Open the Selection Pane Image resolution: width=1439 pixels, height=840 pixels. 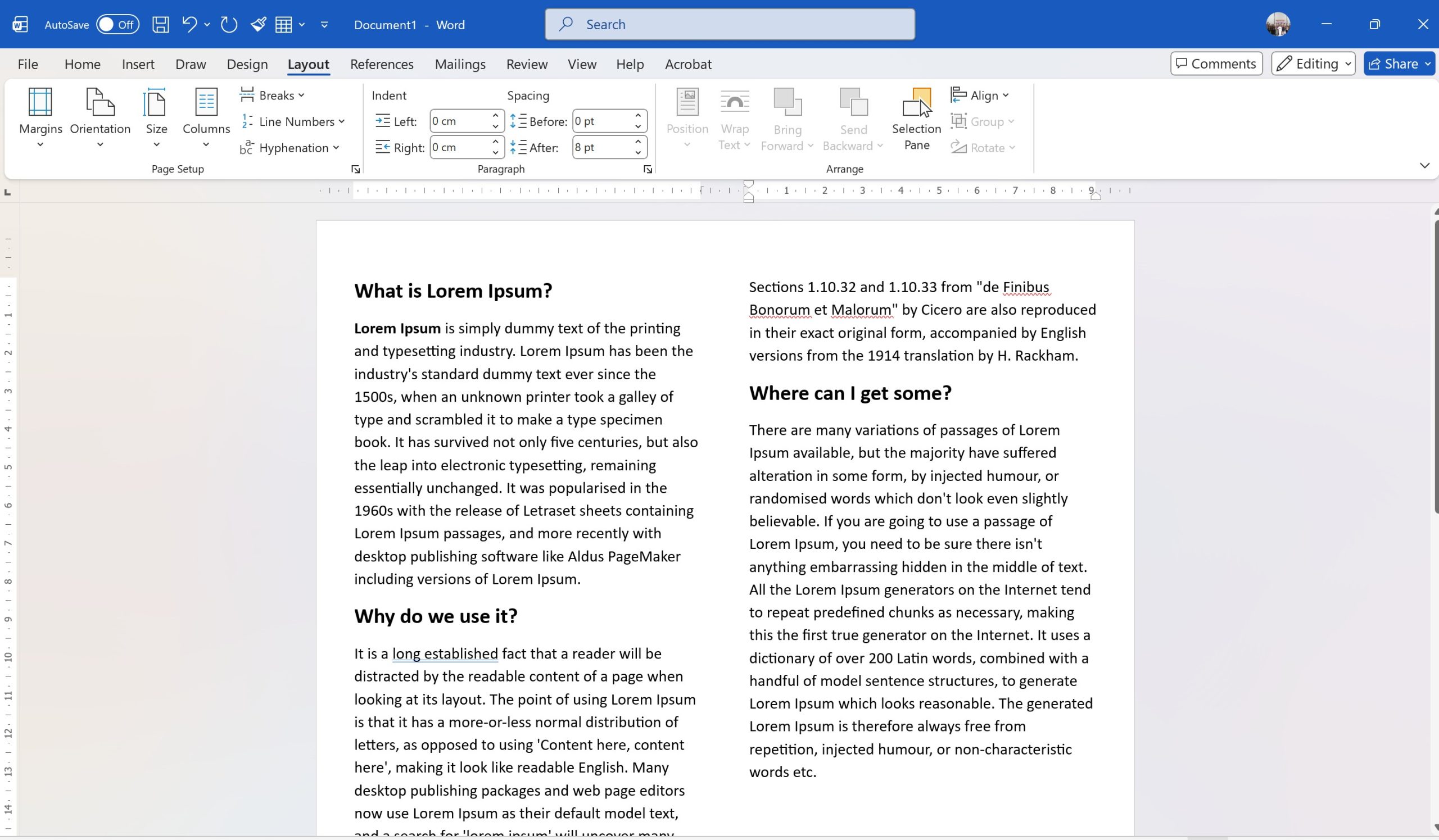[916, 118]
